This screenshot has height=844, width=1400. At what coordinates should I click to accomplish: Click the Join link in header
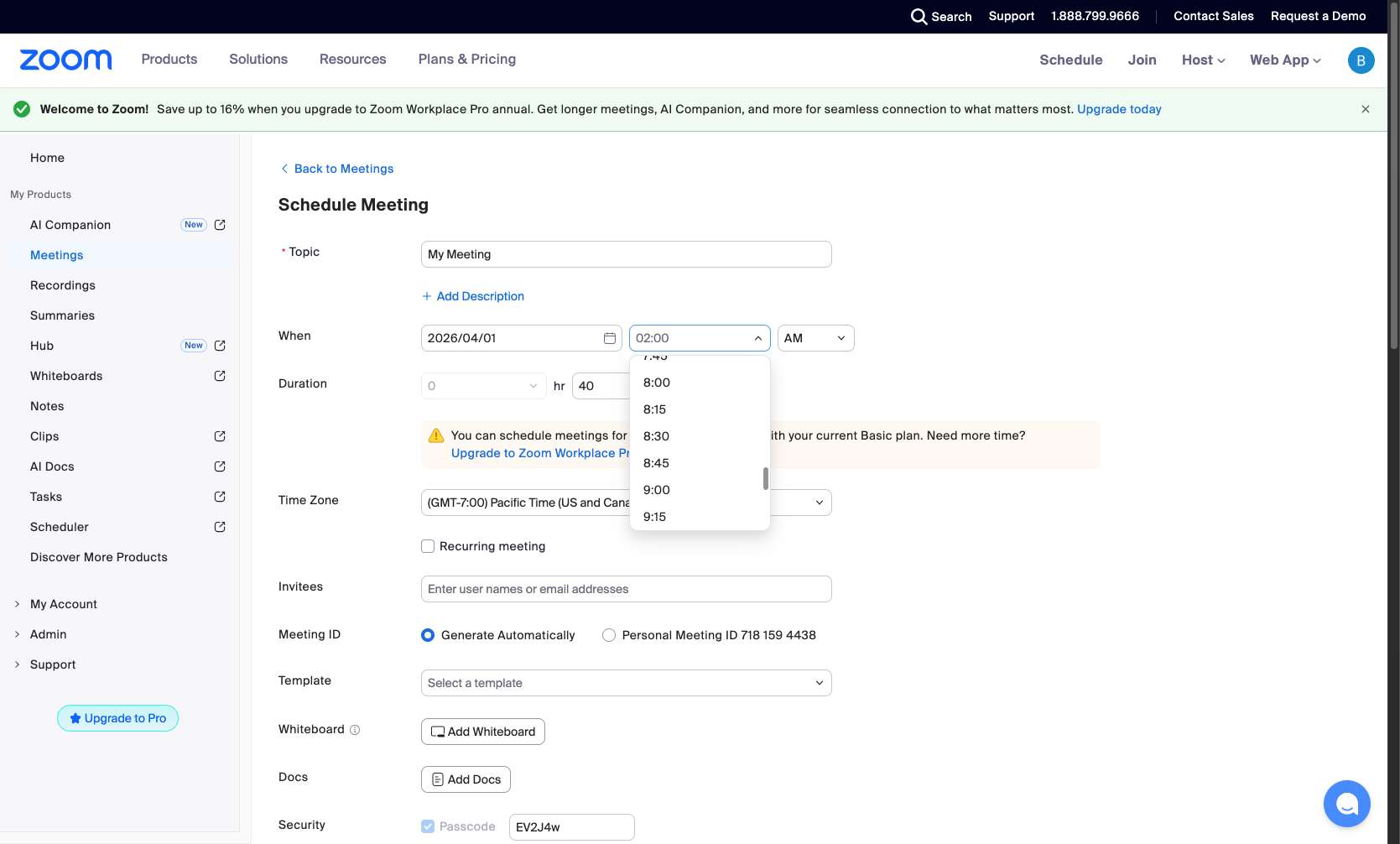coord(1142,60)
